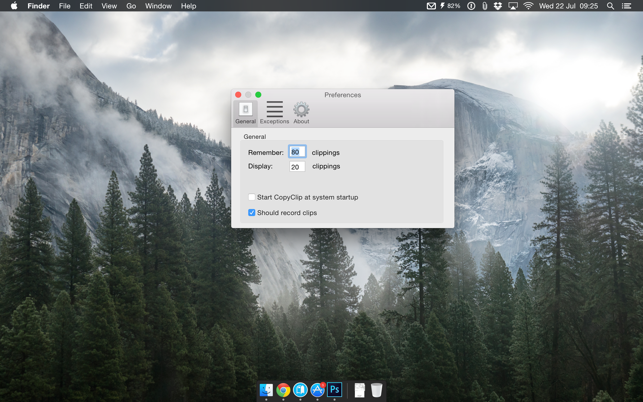643x402 pixels.
Task: Open the Dropbox menu bar icon
Action: [x=498, y=6]
